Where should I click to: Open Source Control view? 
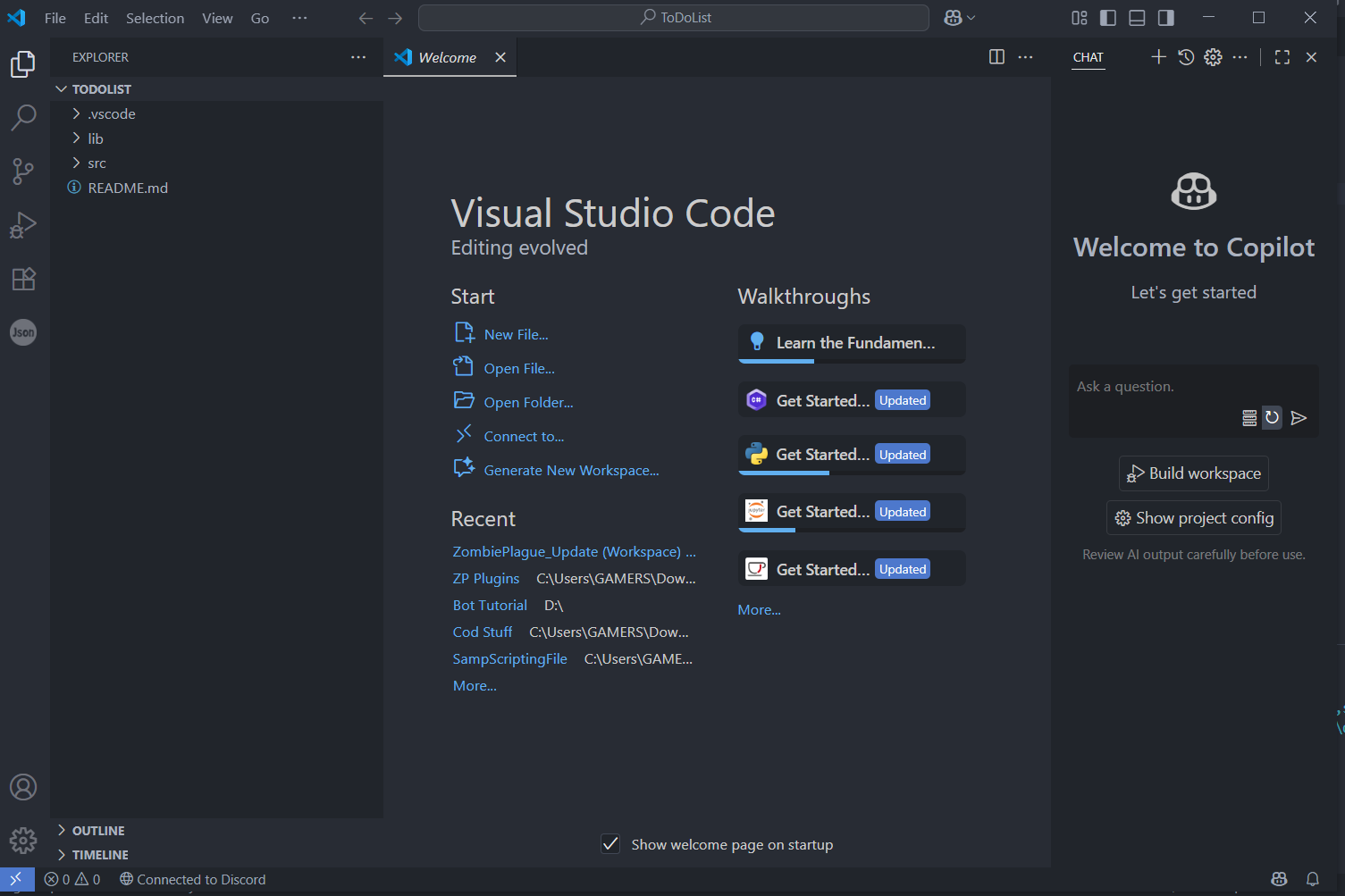click(23, 171)
